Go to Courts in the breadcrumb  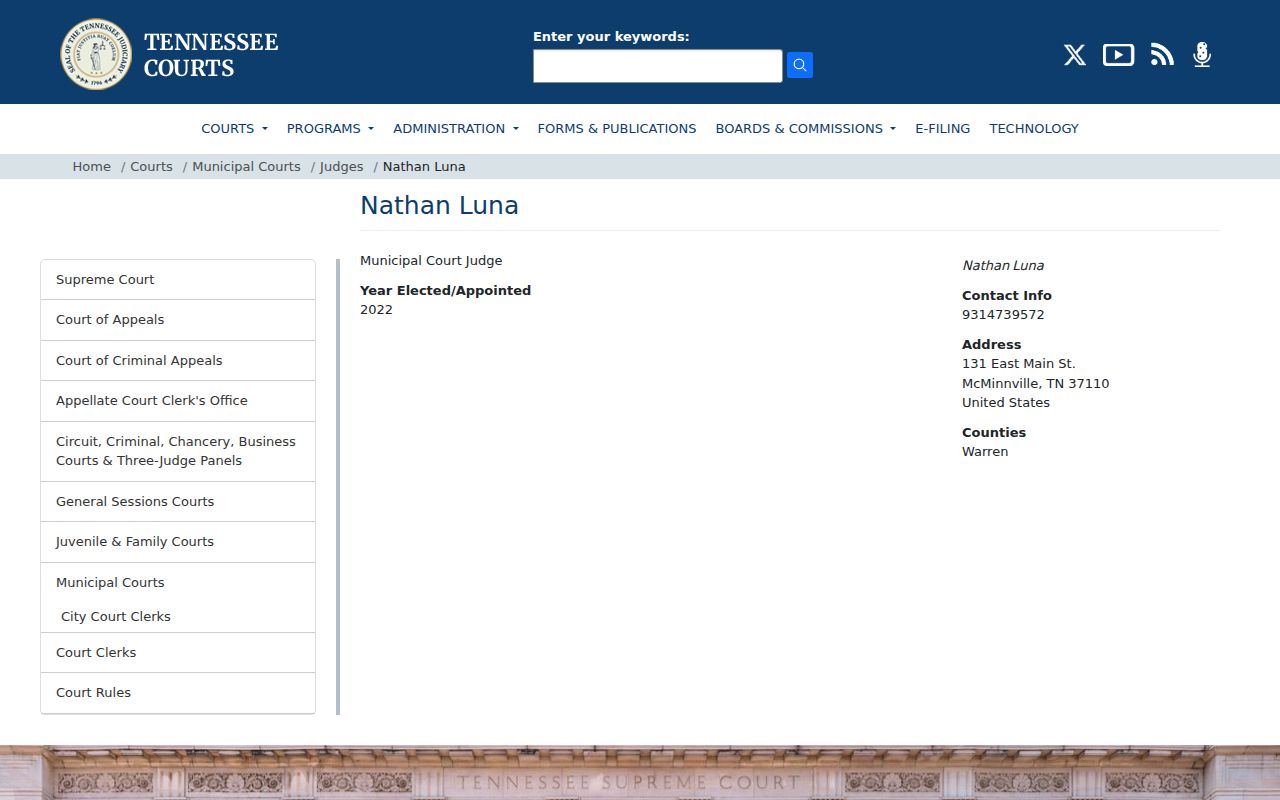pyautogui.click(x=151, y=167)
